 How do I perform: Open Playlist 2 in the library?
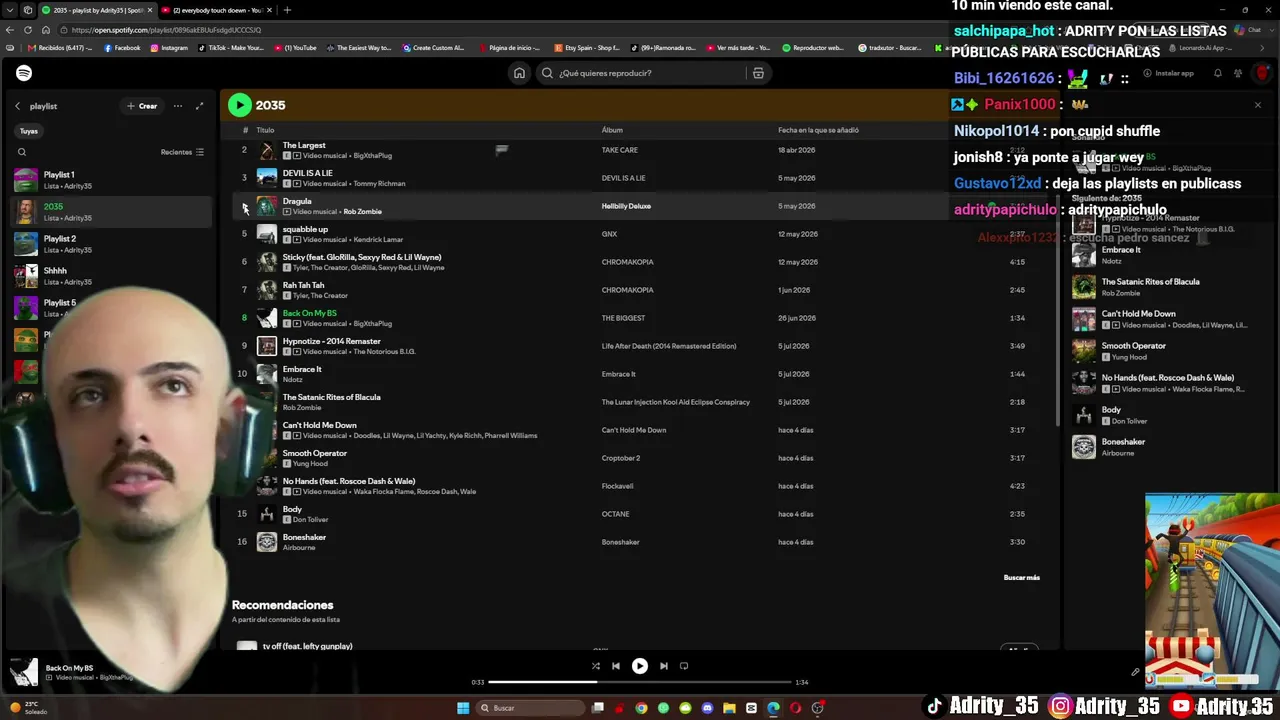click(112, 244)
